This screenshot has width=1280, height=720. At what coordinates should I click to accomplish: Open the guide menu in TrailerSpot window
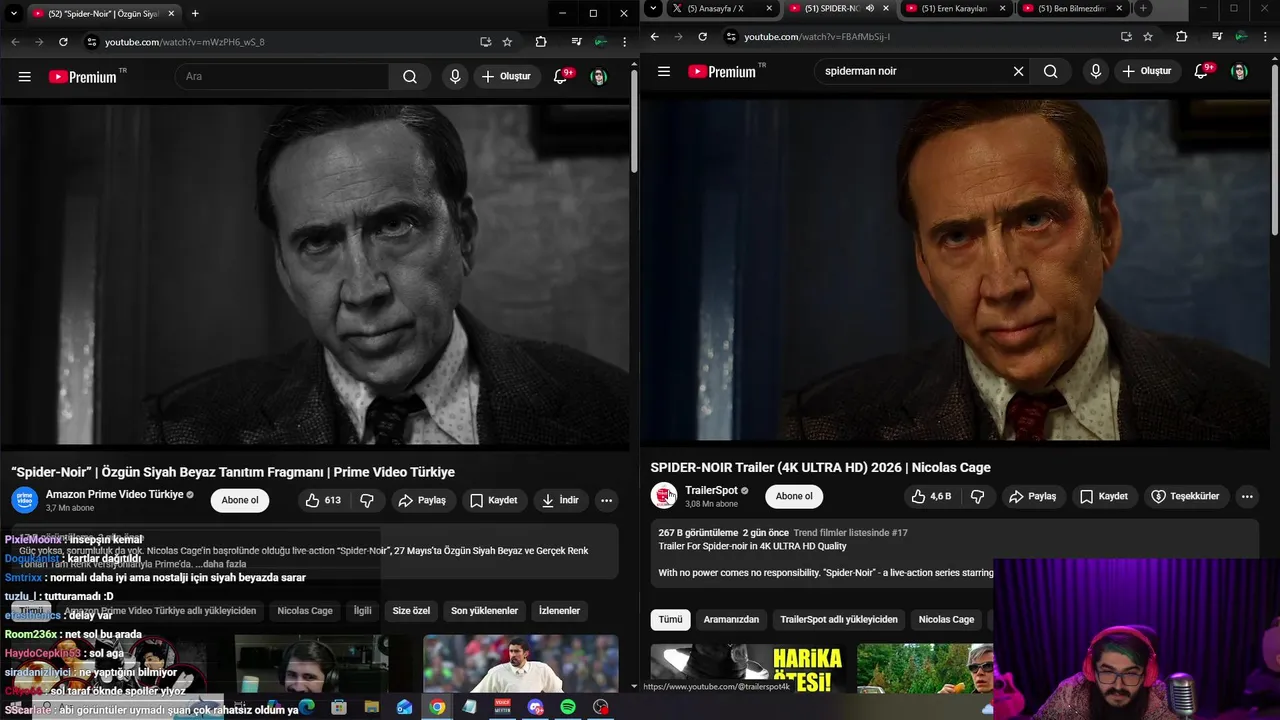pyautogui.click(x=664, y=71)
